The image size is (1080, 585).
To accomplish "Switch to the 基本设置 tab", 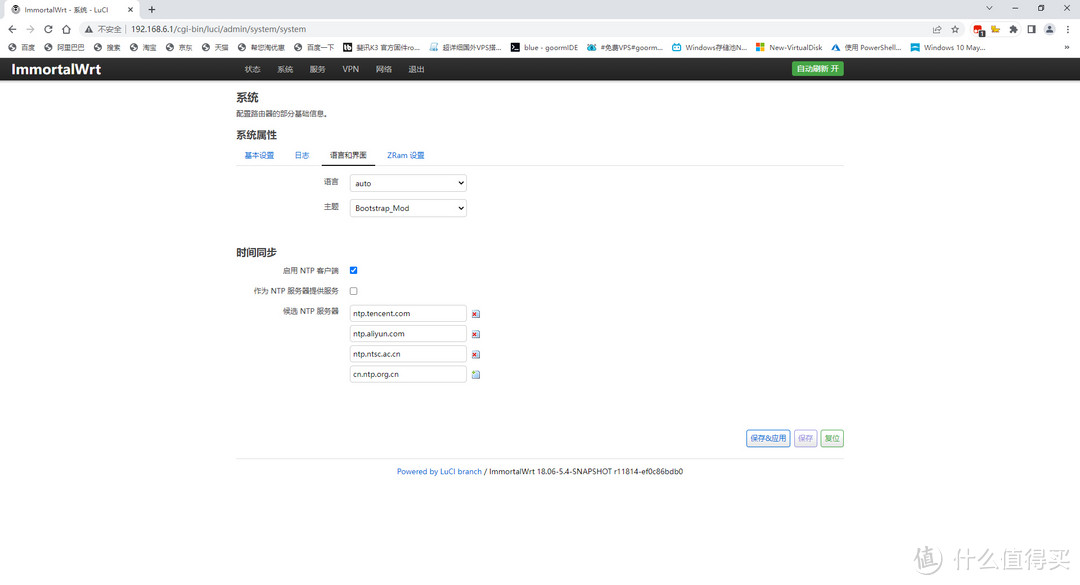I will pos(259,155).
